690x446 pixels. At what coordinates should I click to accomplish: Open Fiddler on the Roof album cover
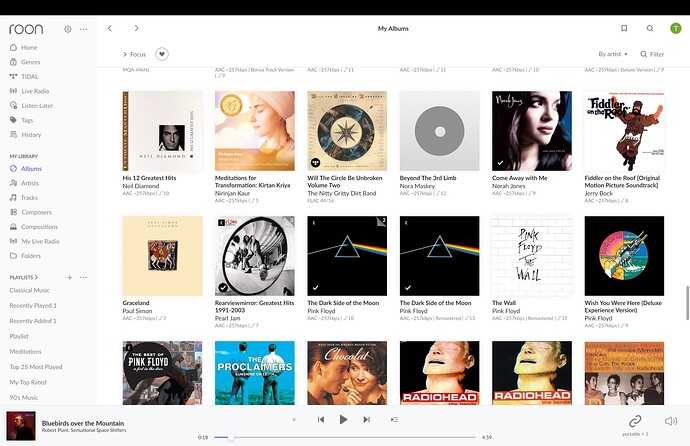[624, 131]
